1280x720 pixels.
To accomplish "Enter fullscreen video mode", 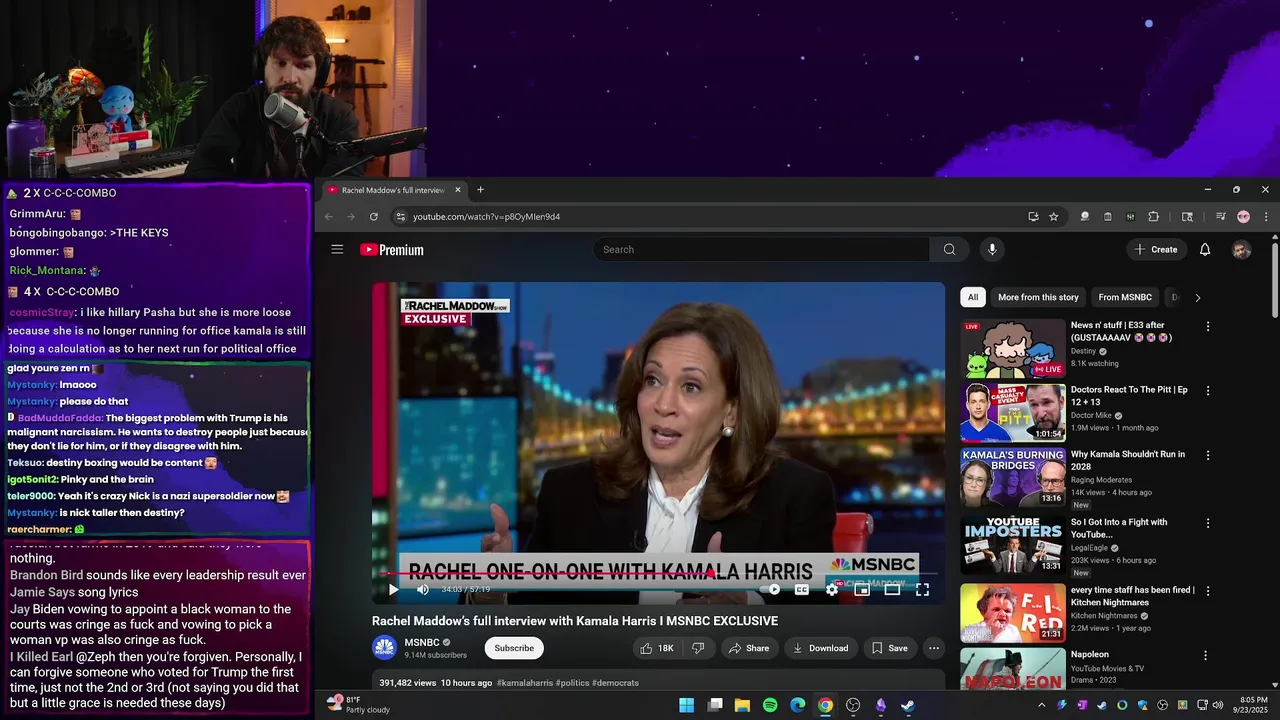I will [x=922, y=590].
